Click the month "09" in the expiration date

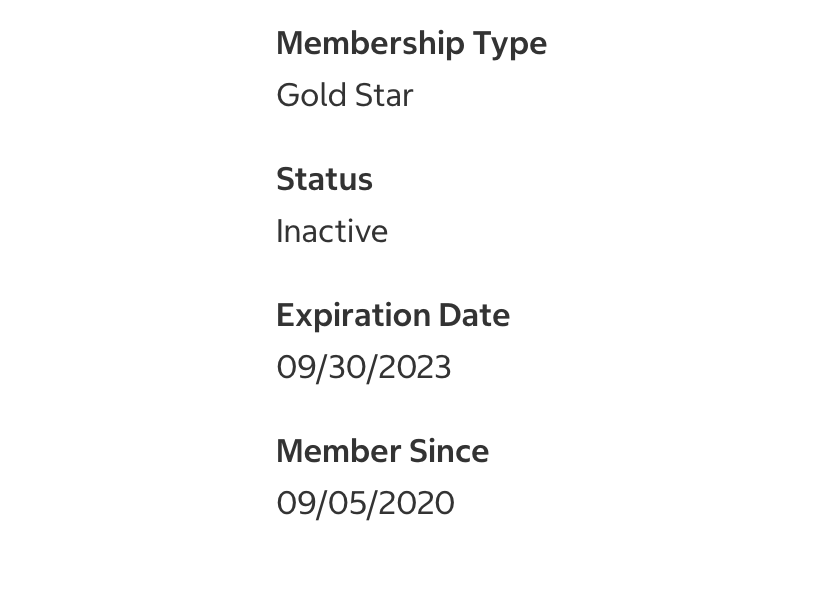[295, 367]
